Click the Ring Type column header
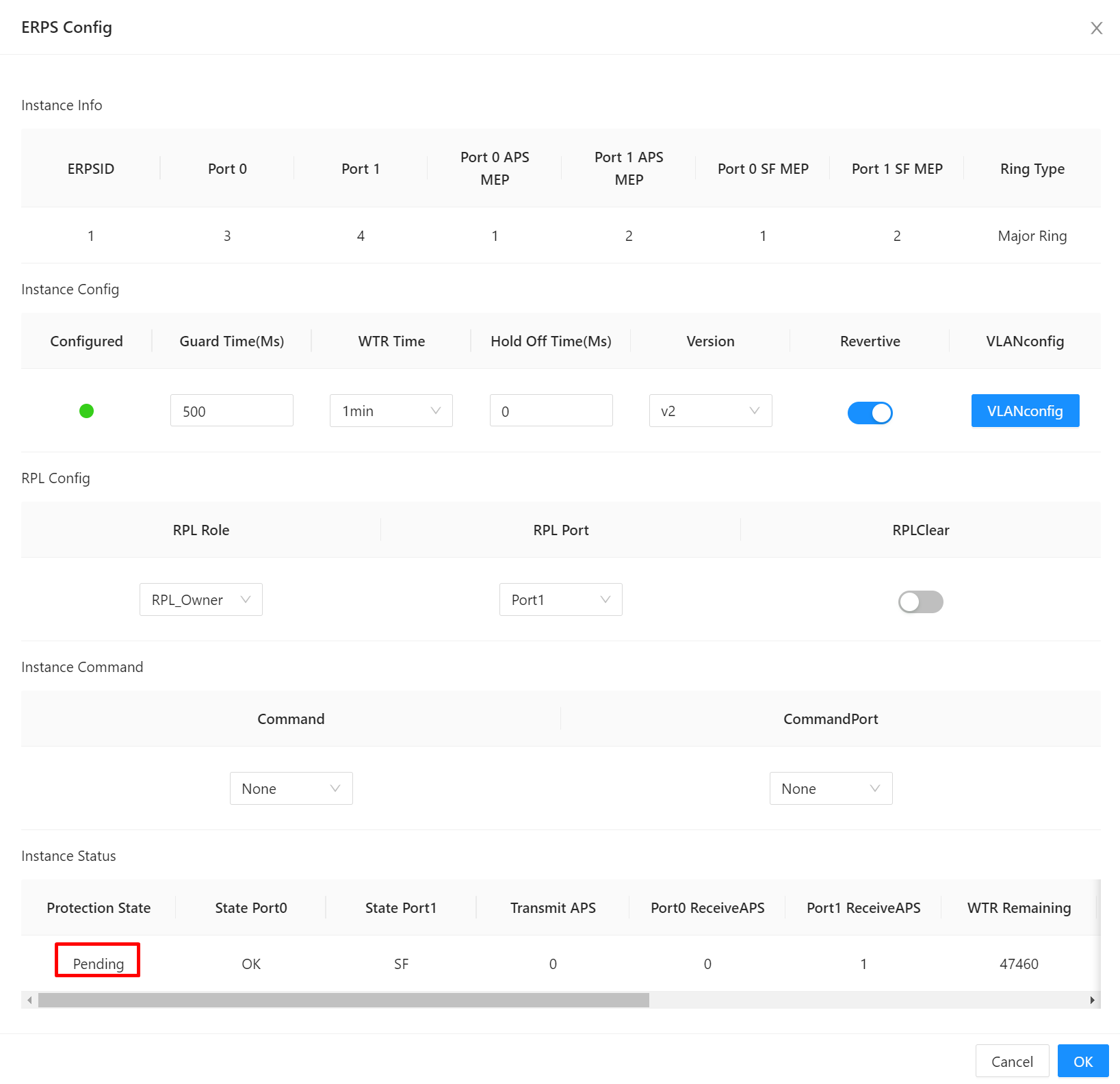Viewport: 1120px width, 1084px height. pyautogui.click(x=1032, y=168)
